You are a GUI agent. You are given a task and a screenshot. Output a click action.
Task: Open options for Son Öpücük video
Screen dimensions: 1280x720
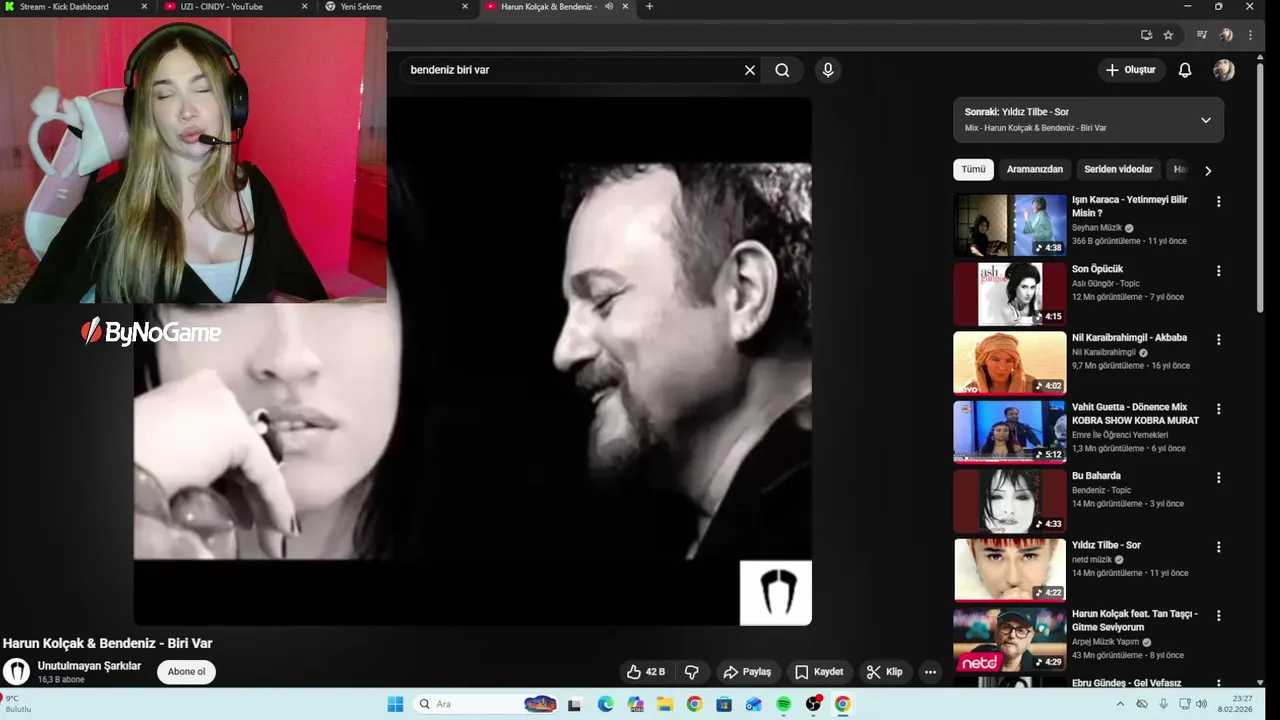(1218, 271)
